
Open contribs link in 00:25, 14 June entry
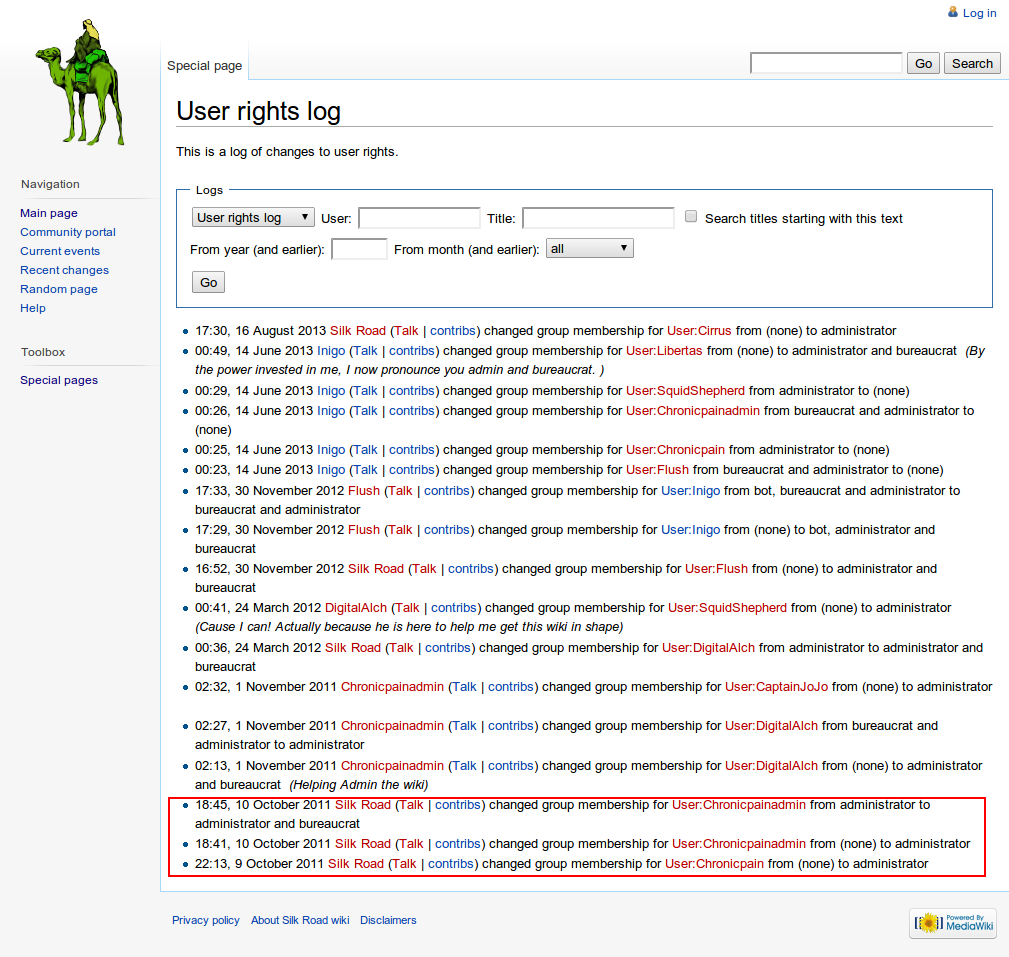point(412,450)
